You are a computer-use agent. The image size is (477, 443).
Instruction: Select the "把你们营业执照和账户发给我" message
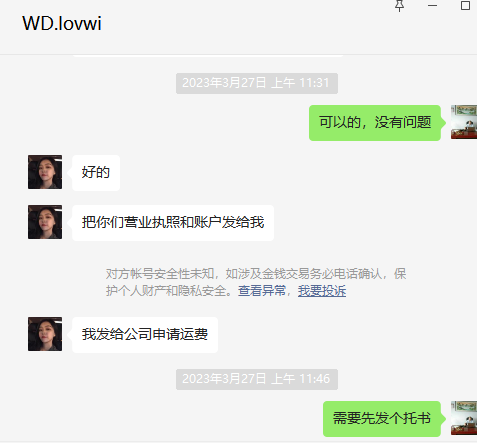173,223
